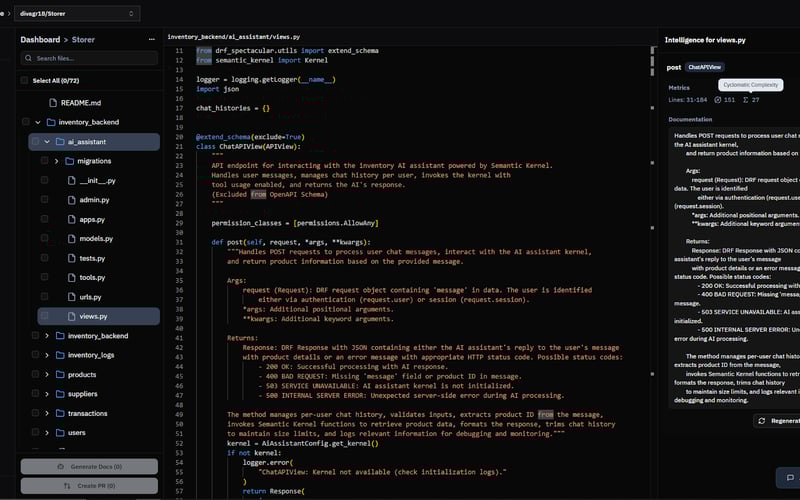Click the Generate Docs (0) button
The width and height of the screenshot is (800, 500).
click(x=89, y=466)
